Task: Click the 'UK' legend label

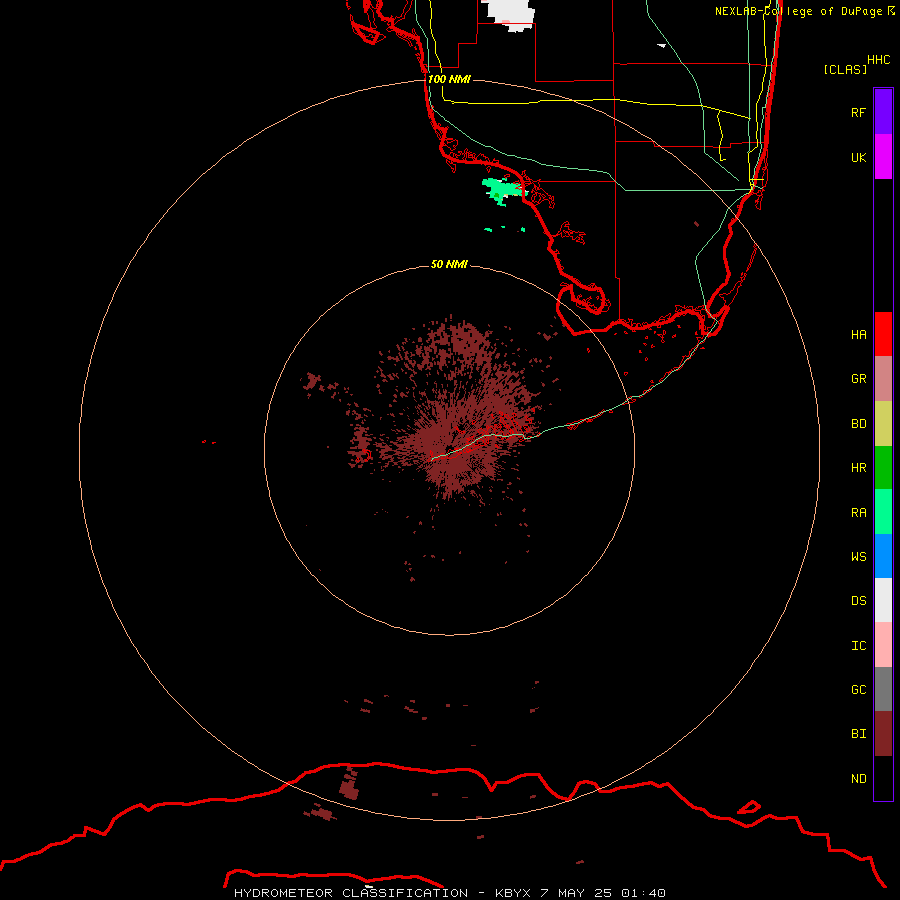Action: (858, 157)
